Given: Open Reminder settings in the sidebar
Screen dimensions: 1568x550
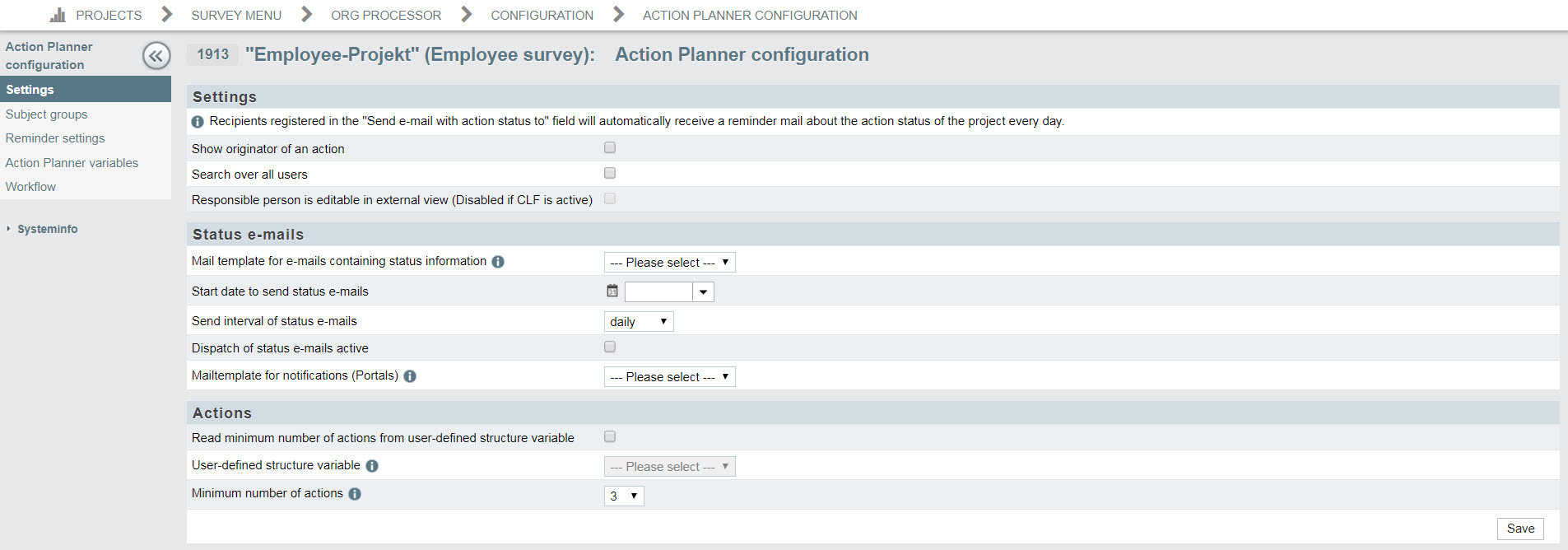Looking at the screenshot, I should [55, 138].
